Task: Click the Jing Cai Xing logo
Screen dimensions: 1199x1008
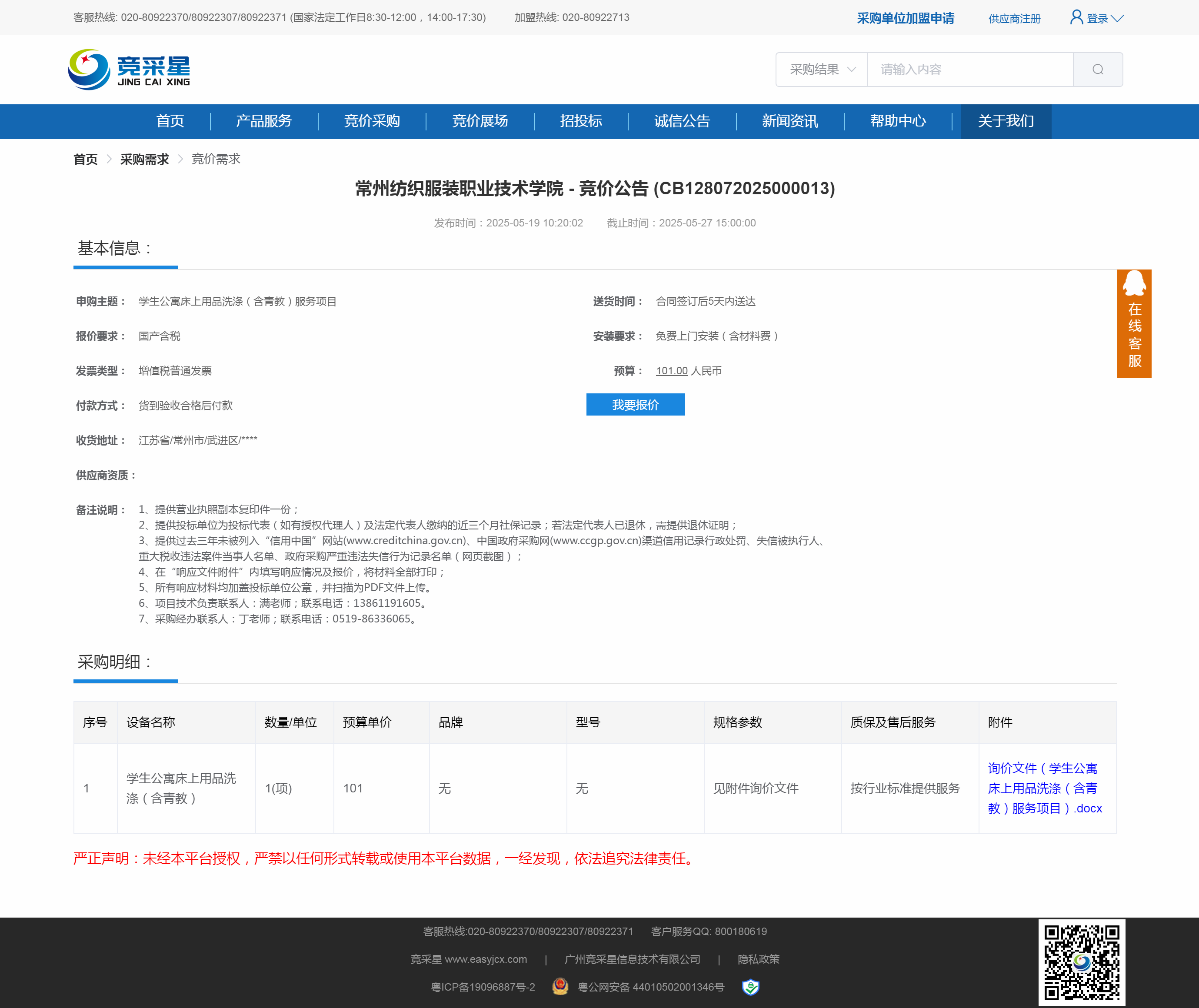Action: click(x=129, y=69)
